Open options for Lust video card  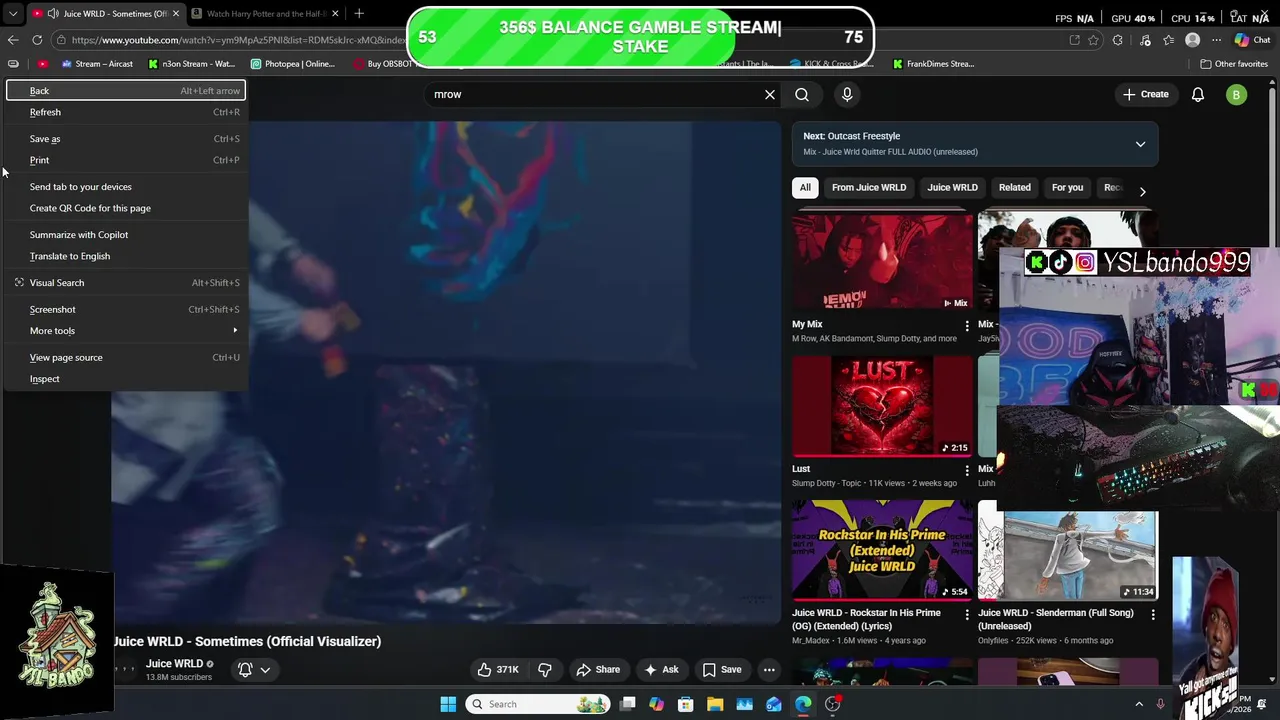coord(966,469)
